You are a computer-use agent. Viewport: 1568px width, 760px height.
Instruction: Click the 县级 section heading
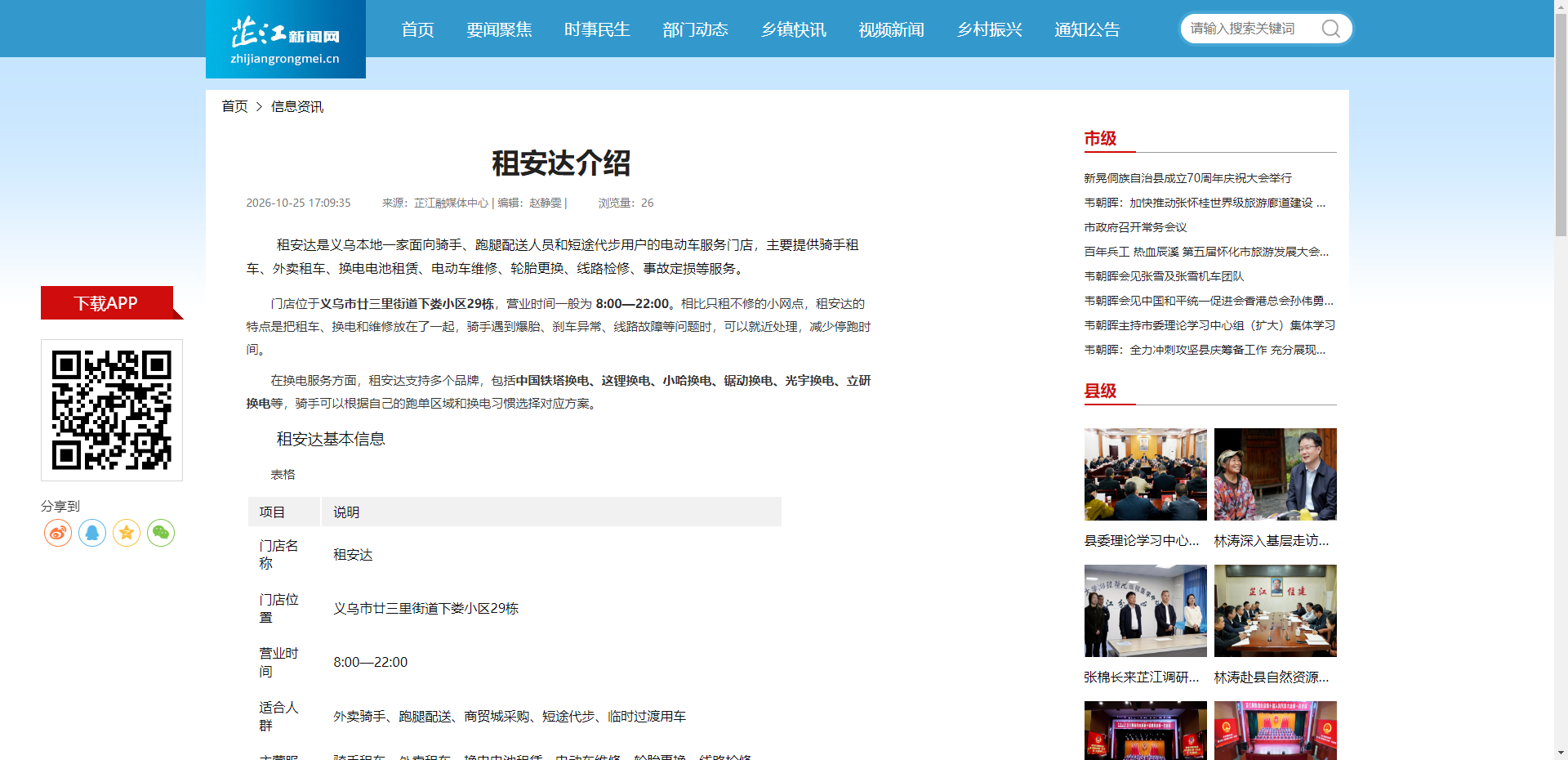click(x=1100, y=391)
